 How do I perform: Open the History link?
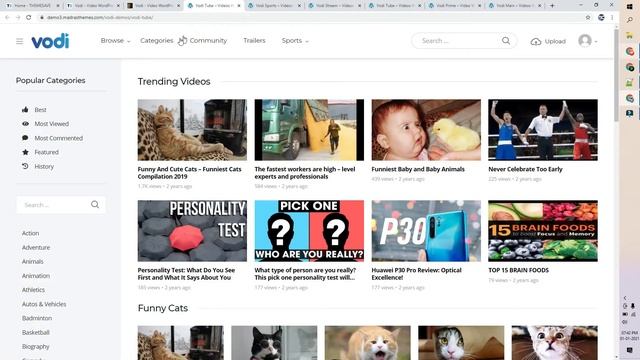(x=44, y=166)
